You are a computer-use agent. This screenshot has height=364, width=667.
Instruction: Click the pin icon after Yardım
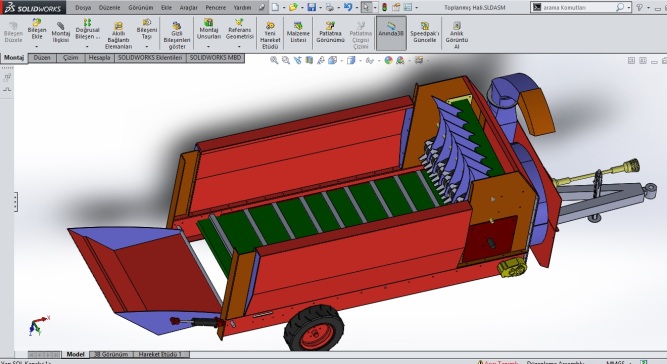(x=262, y=7)
